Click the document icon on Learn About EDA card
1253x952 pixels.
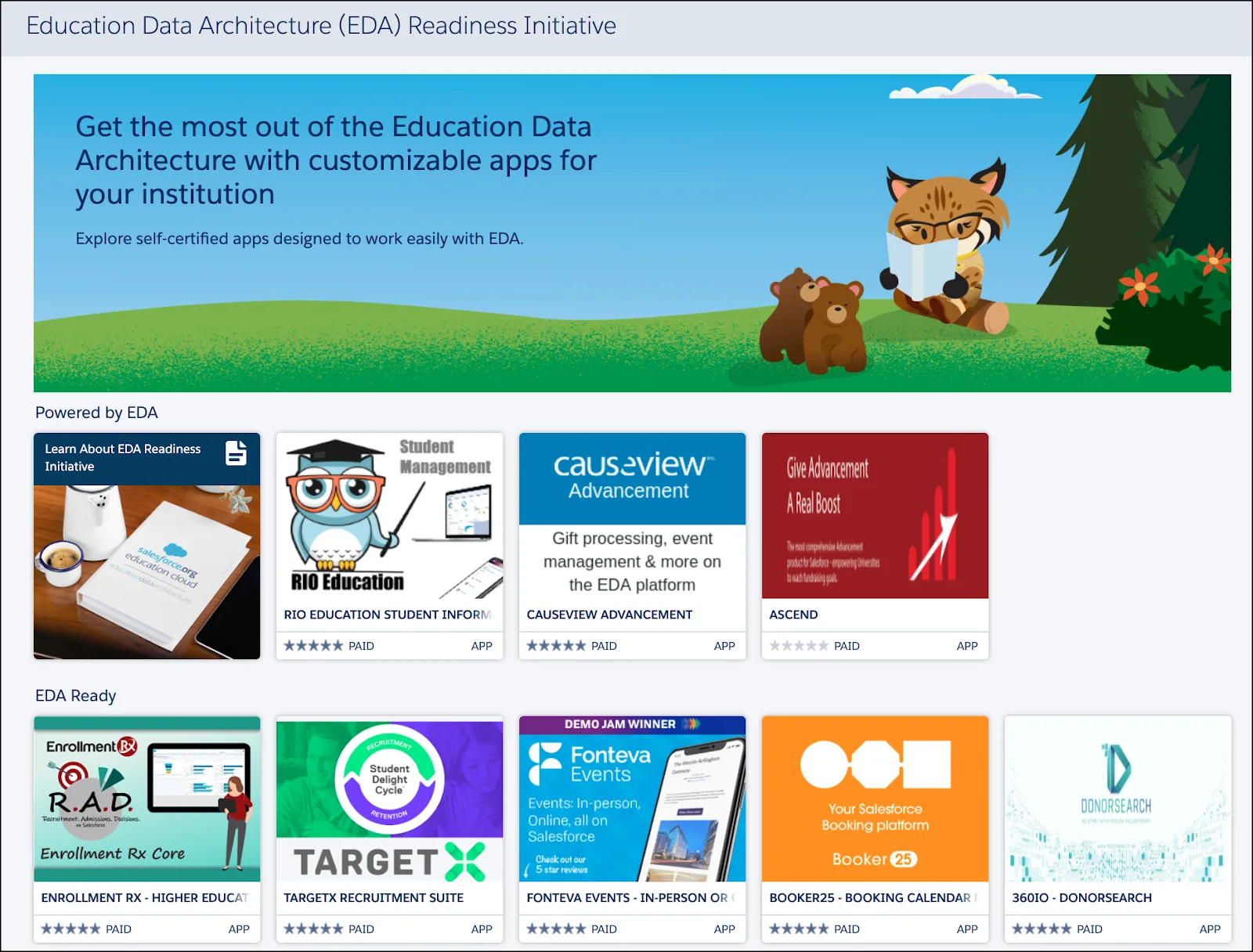[x=236, y=453]
